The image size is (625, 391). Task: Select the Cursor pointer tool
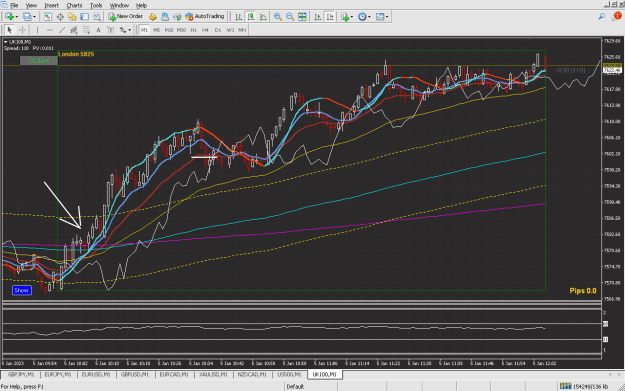[x=10, y=30]
